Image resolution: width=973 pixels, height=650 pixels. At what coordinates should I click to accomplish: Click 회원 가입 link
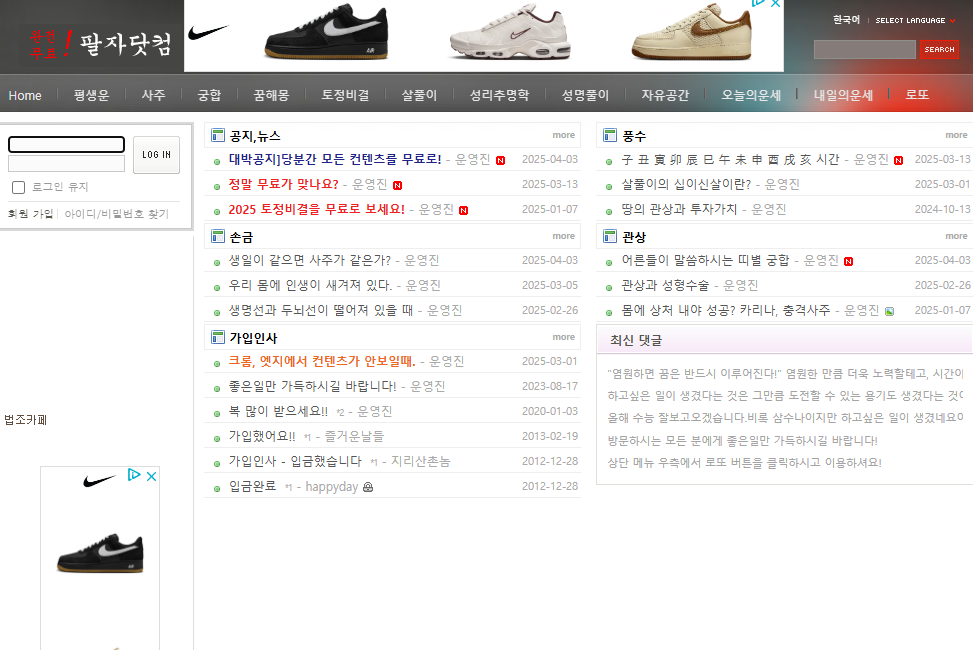click(x=30, y=214)
